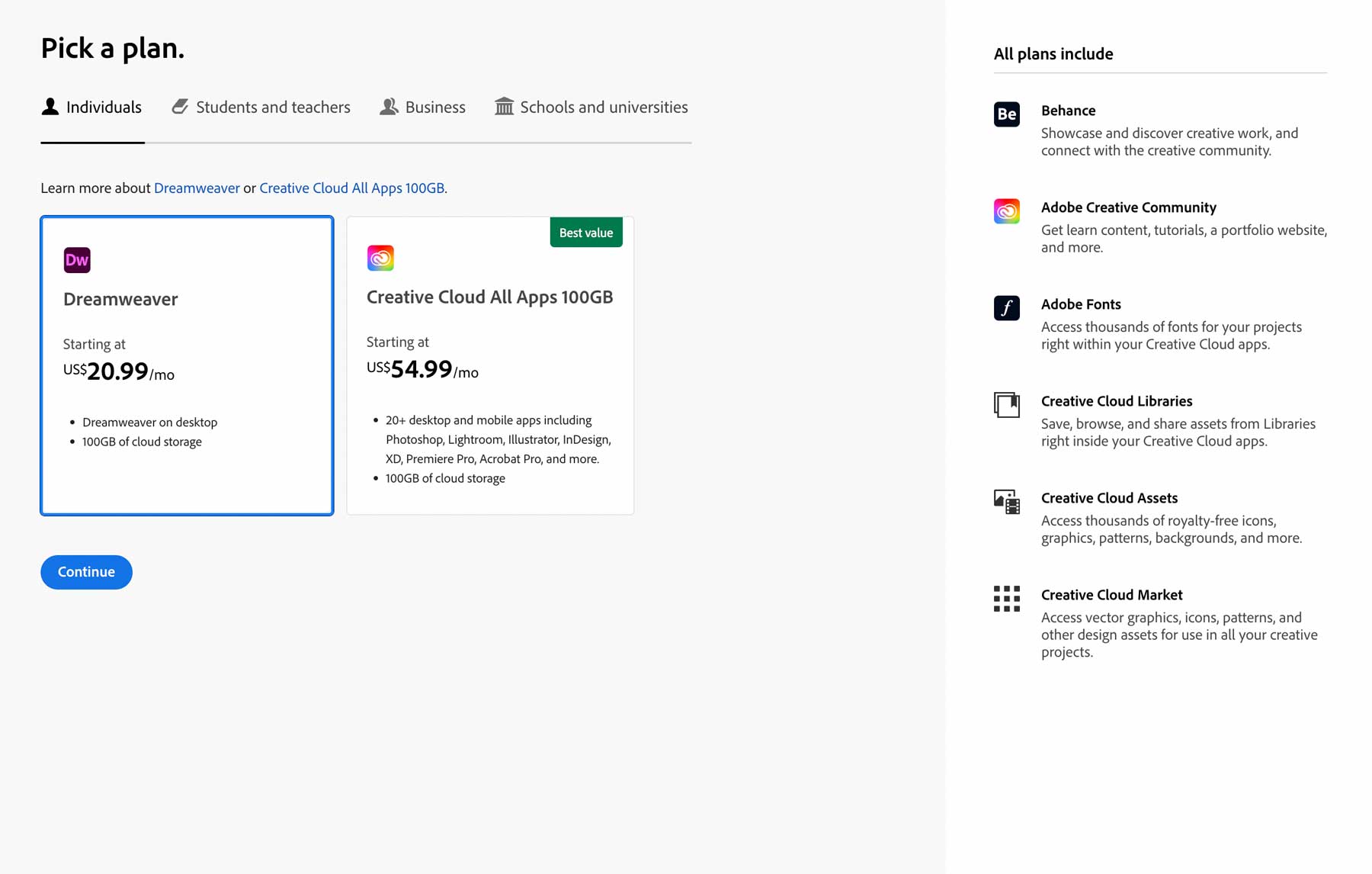
Task: Open the Schools and universities tab
Action: (x=591, y=108)
